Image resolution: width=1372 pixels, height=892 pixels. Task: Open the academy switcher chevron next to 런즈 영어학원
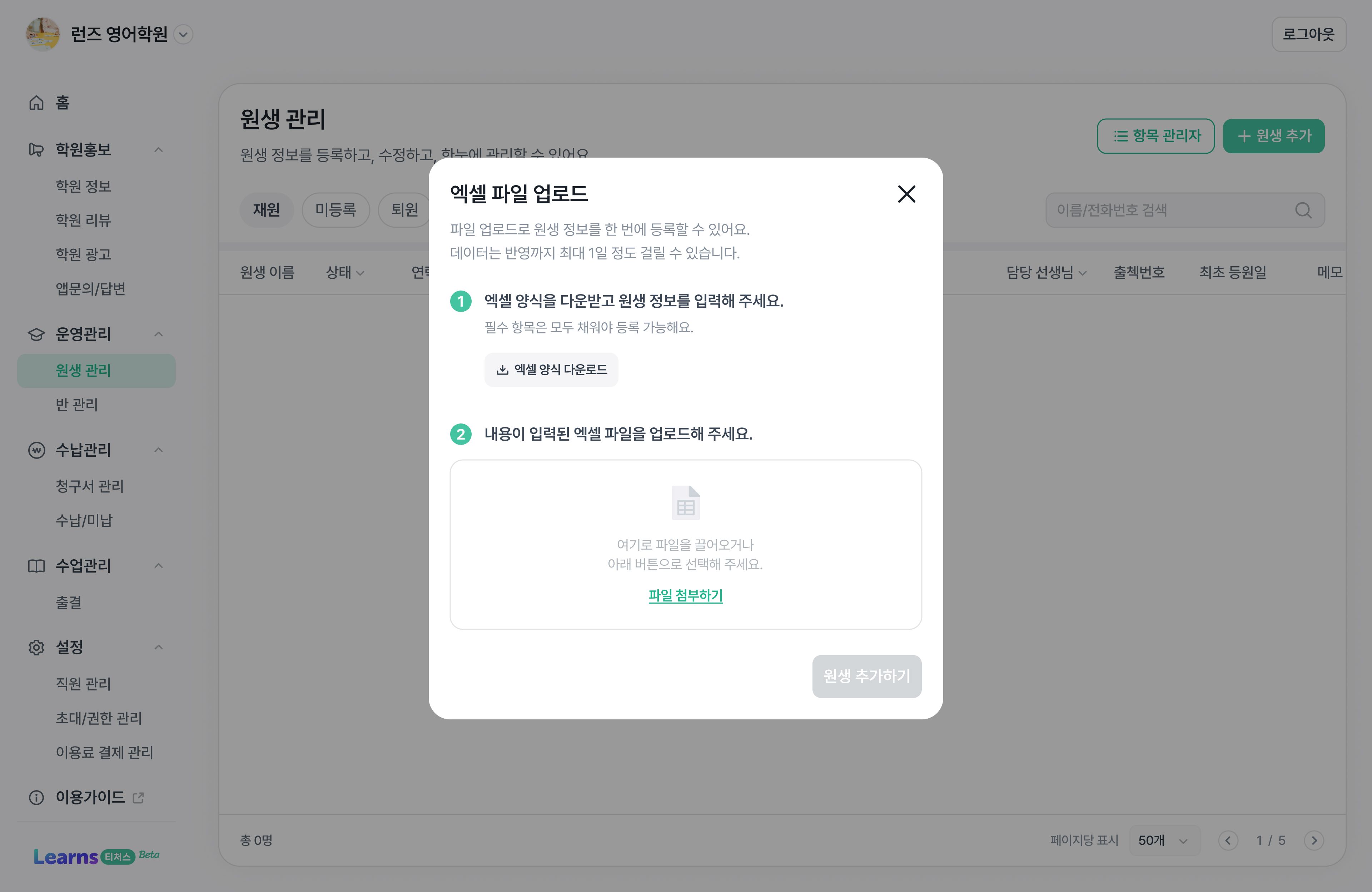(x=183, y=35)
